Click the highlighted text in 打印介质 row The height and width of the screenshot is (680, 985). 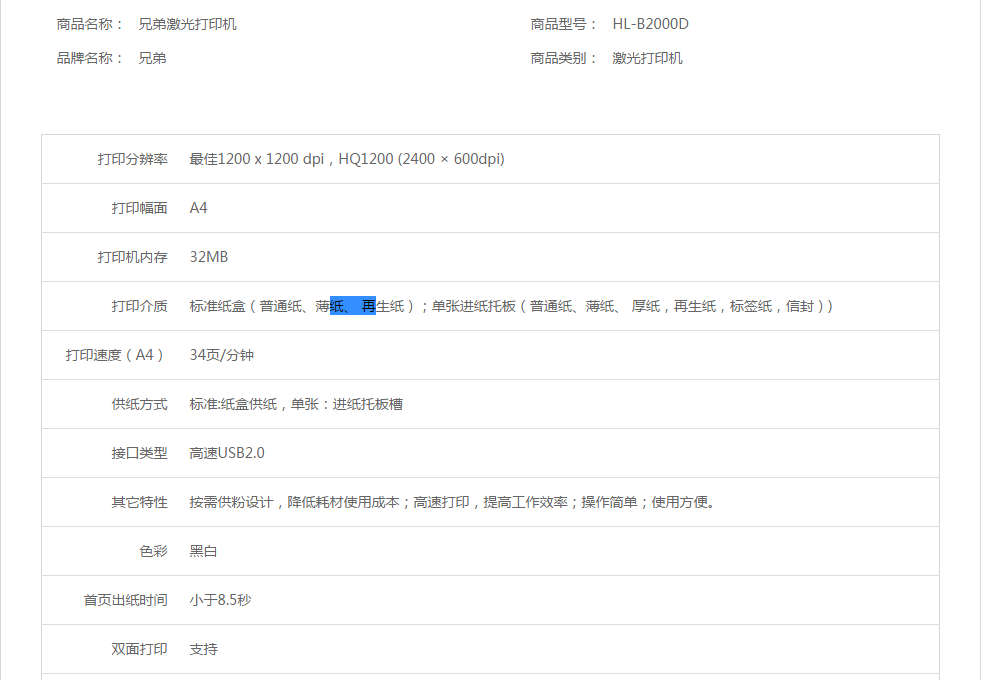(353, 306)
